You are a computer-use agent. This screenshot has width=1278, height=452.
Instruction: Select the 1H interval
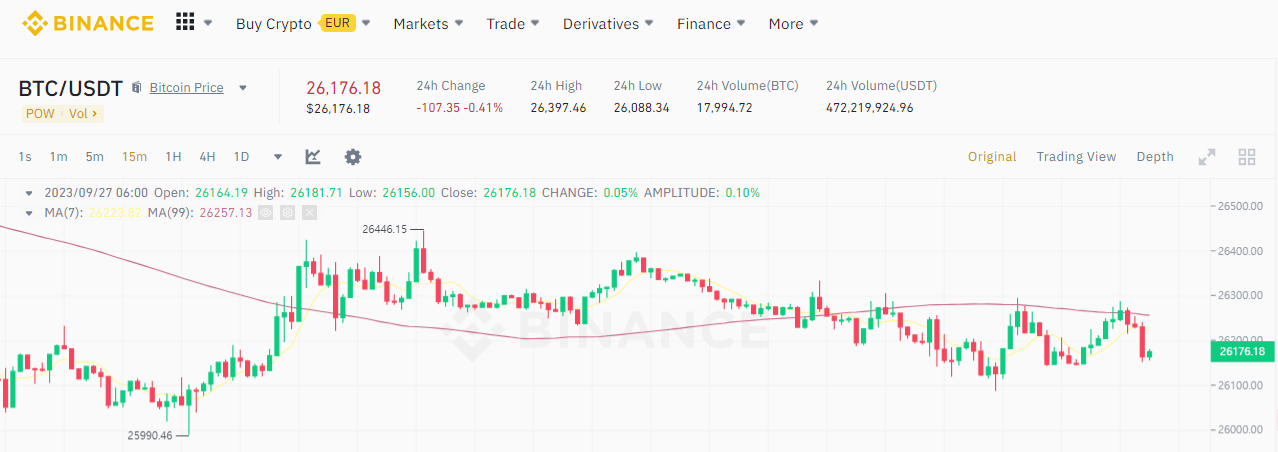click(173, 157)
